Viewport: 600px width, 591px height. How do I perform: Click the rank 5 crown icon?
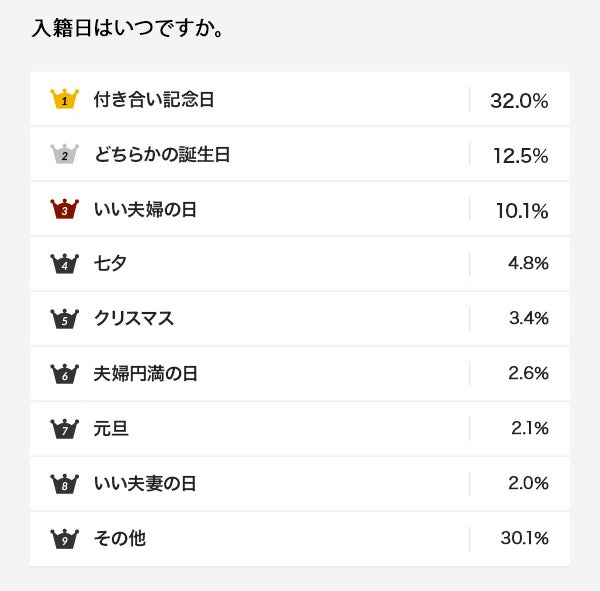pyautogui.click(x=64, y=319)
